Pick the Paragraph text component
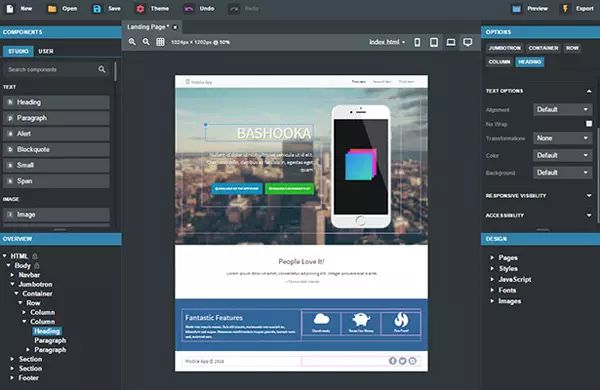Viewport: 600px width, 390px height. point(56,118)
